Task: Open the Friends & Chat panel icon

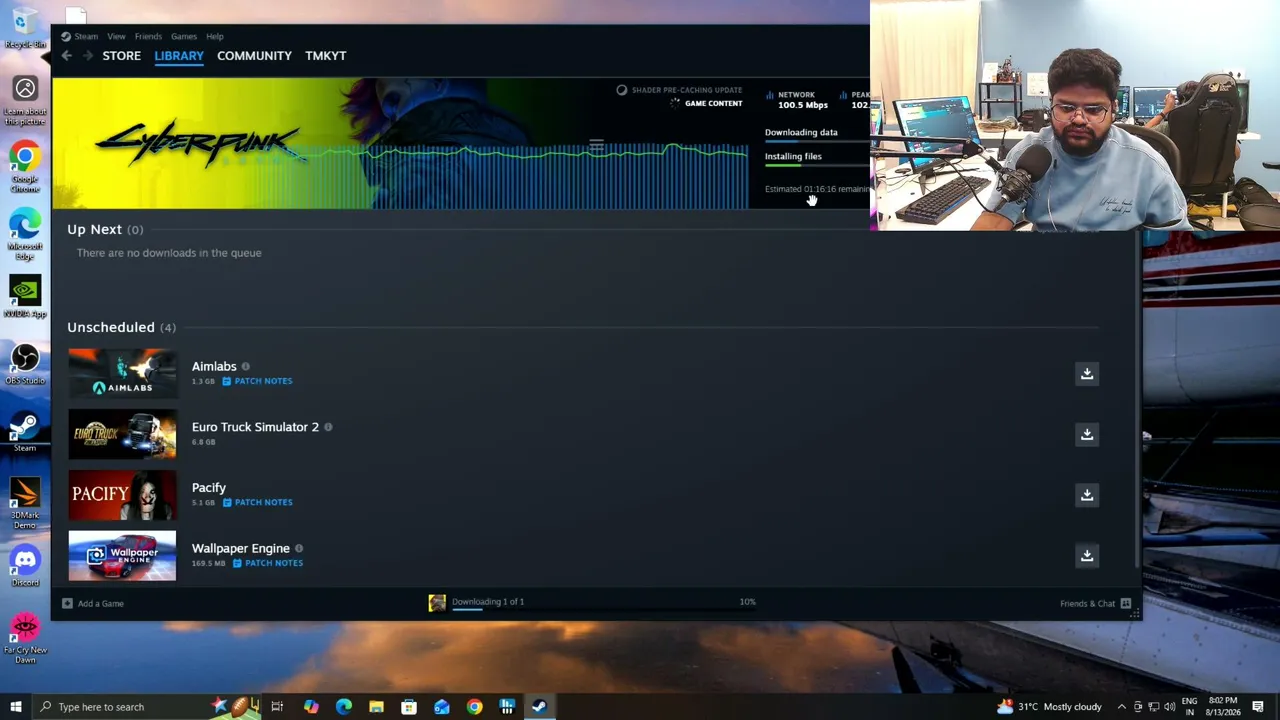Action: coord(1126,603)
